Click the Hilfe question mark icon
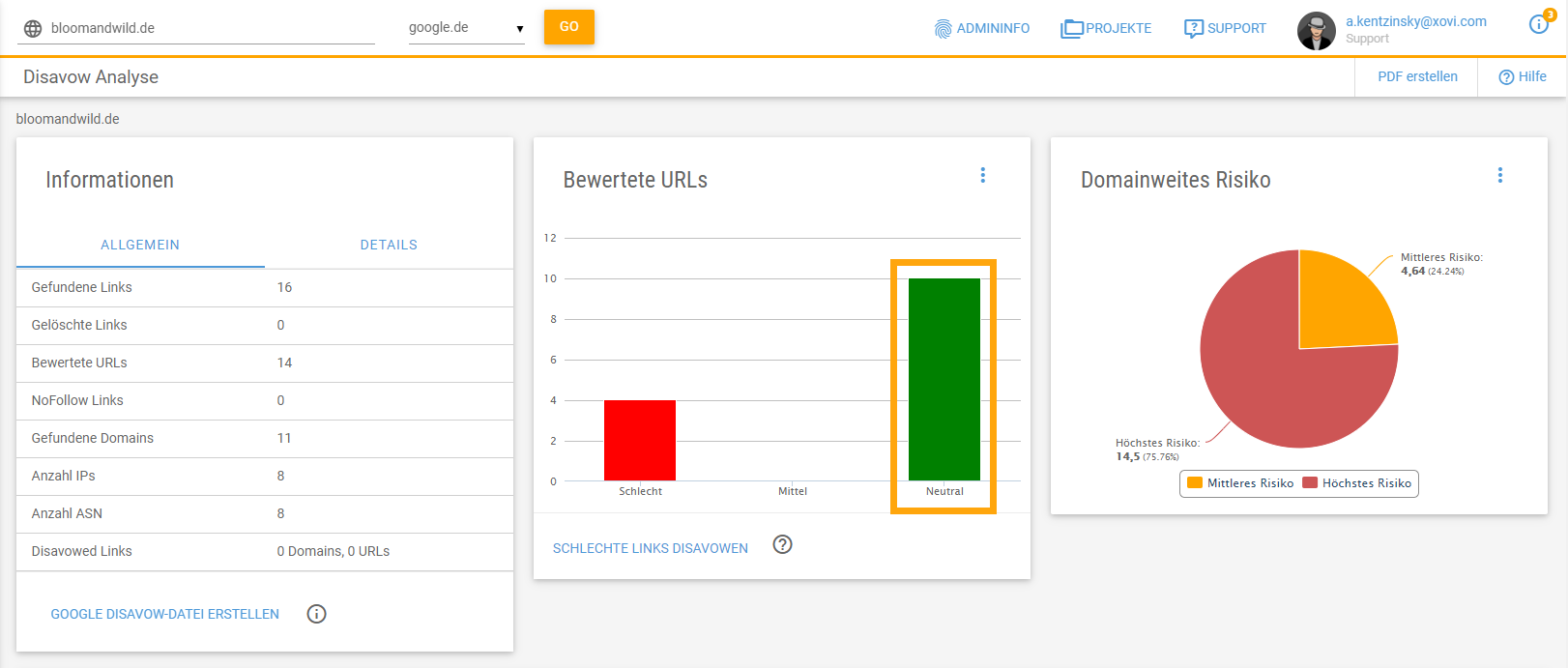 (1506, 77)
